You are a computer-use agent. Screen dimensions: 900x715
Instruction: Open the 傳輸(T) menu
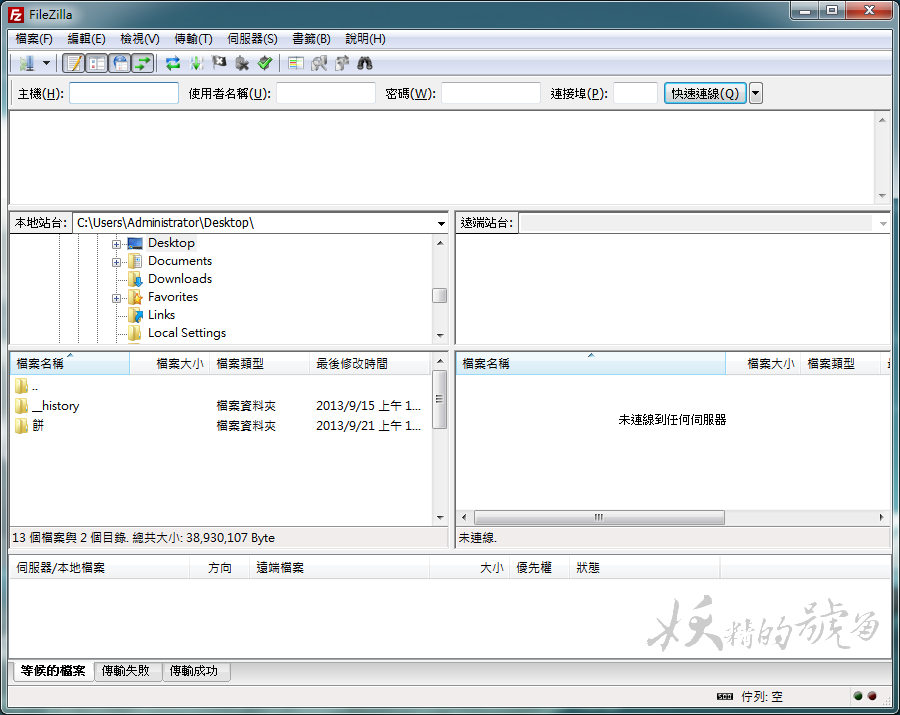pyautogui.click(x=193, y=39)
